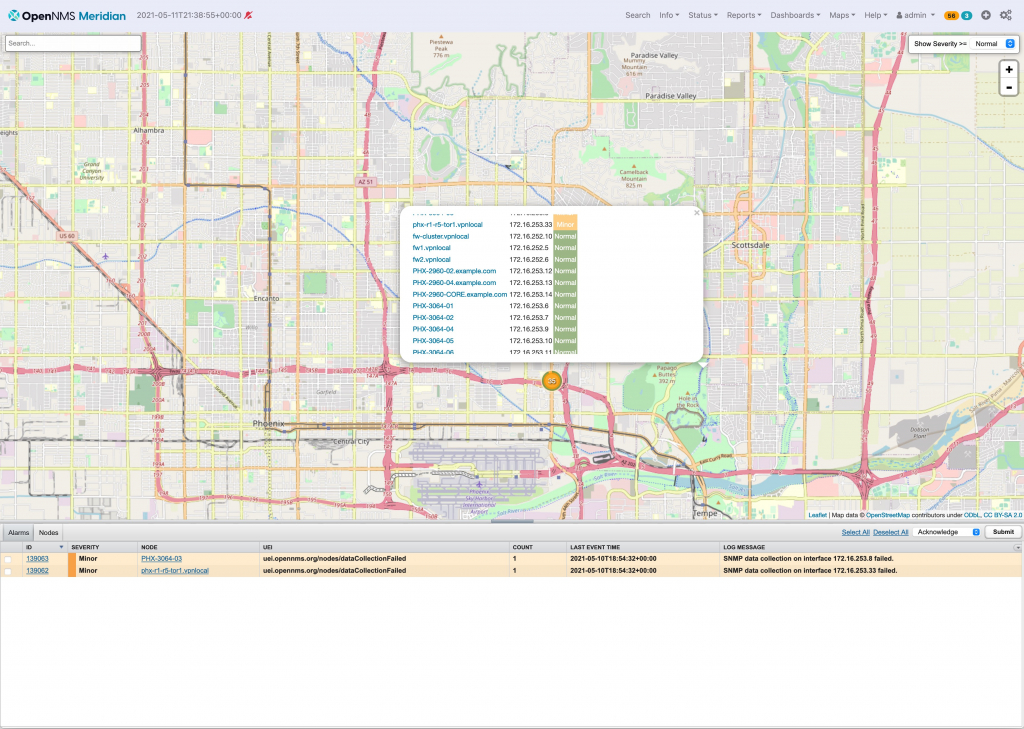This screenshot has height=729, width=1024.
Task: Click the cluster marker showing 56 on map
Action: click(551, 381)
